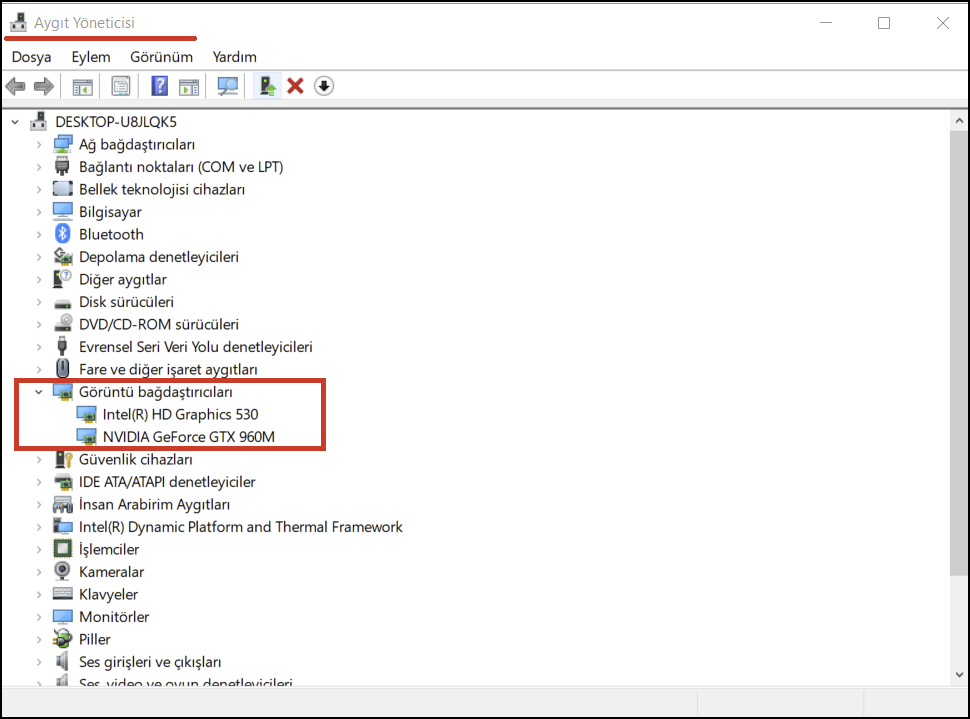Click the Piller battery icon
This screenshot has width=970, height=719.
pyautogui.click(x=62, y=639)
